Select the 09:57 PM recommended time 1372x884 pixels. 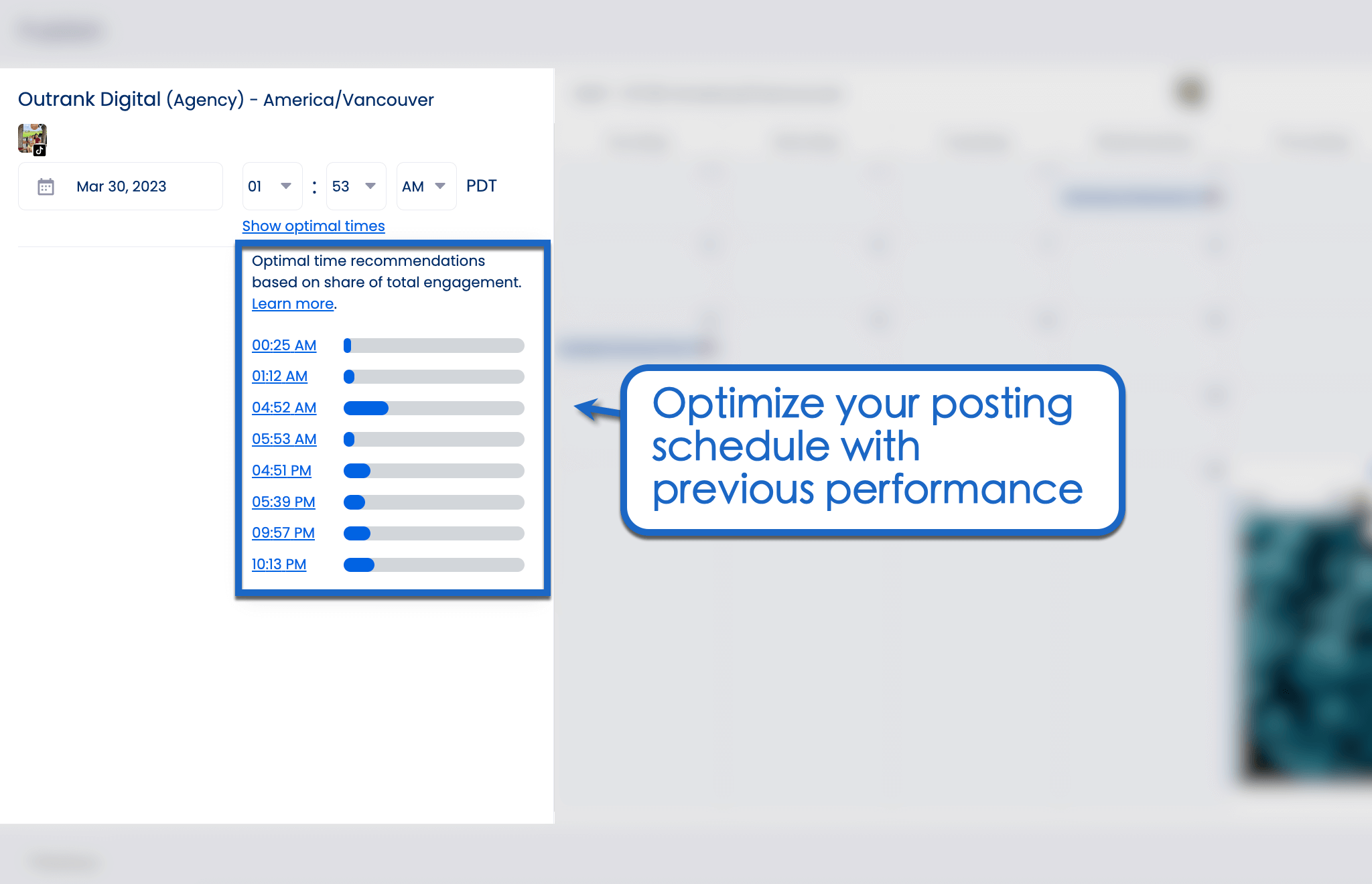(x=283, y=533)
